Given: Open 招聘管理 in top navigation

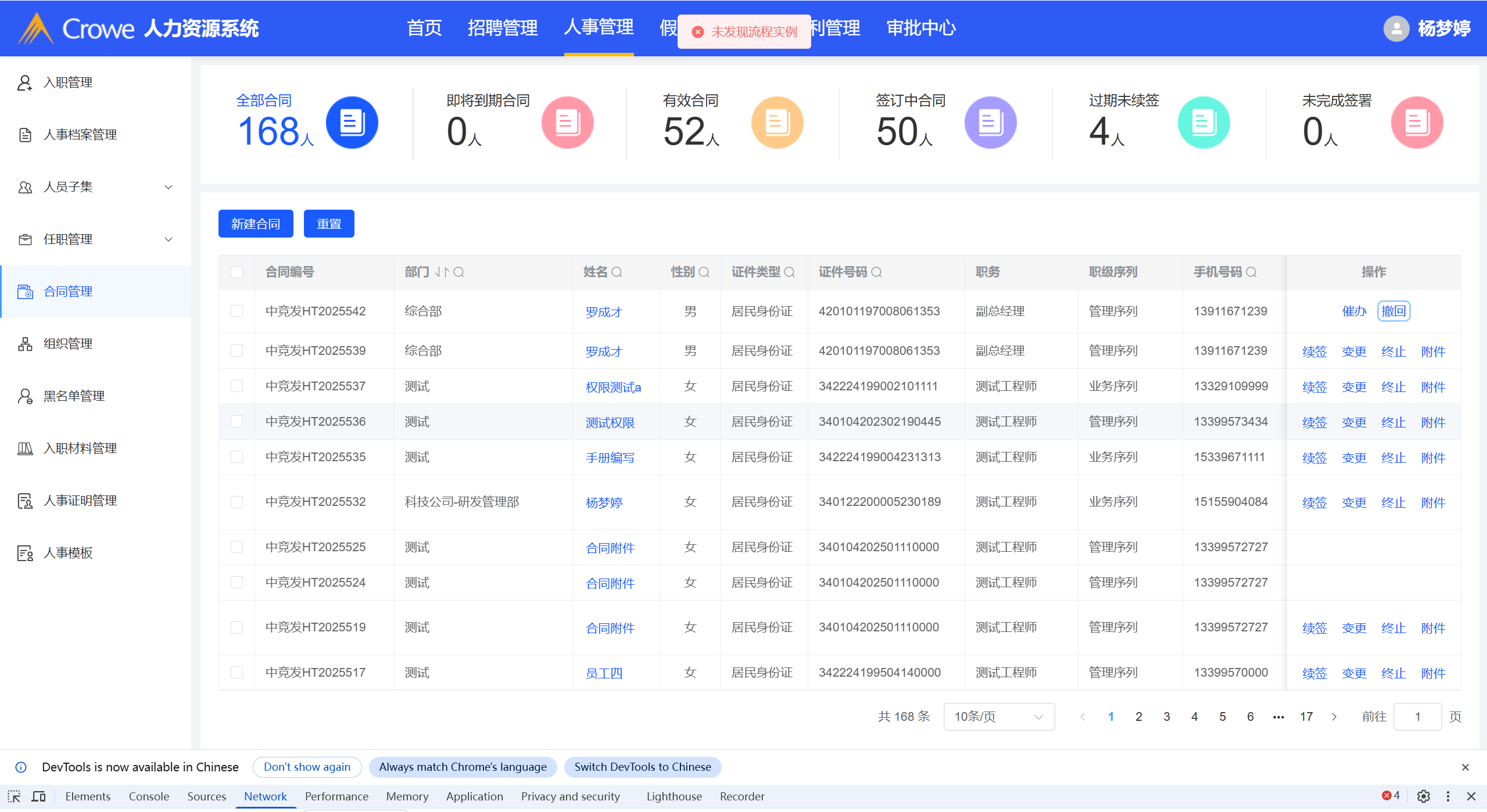Looking at the screenshot, I should tap(503, 28).
